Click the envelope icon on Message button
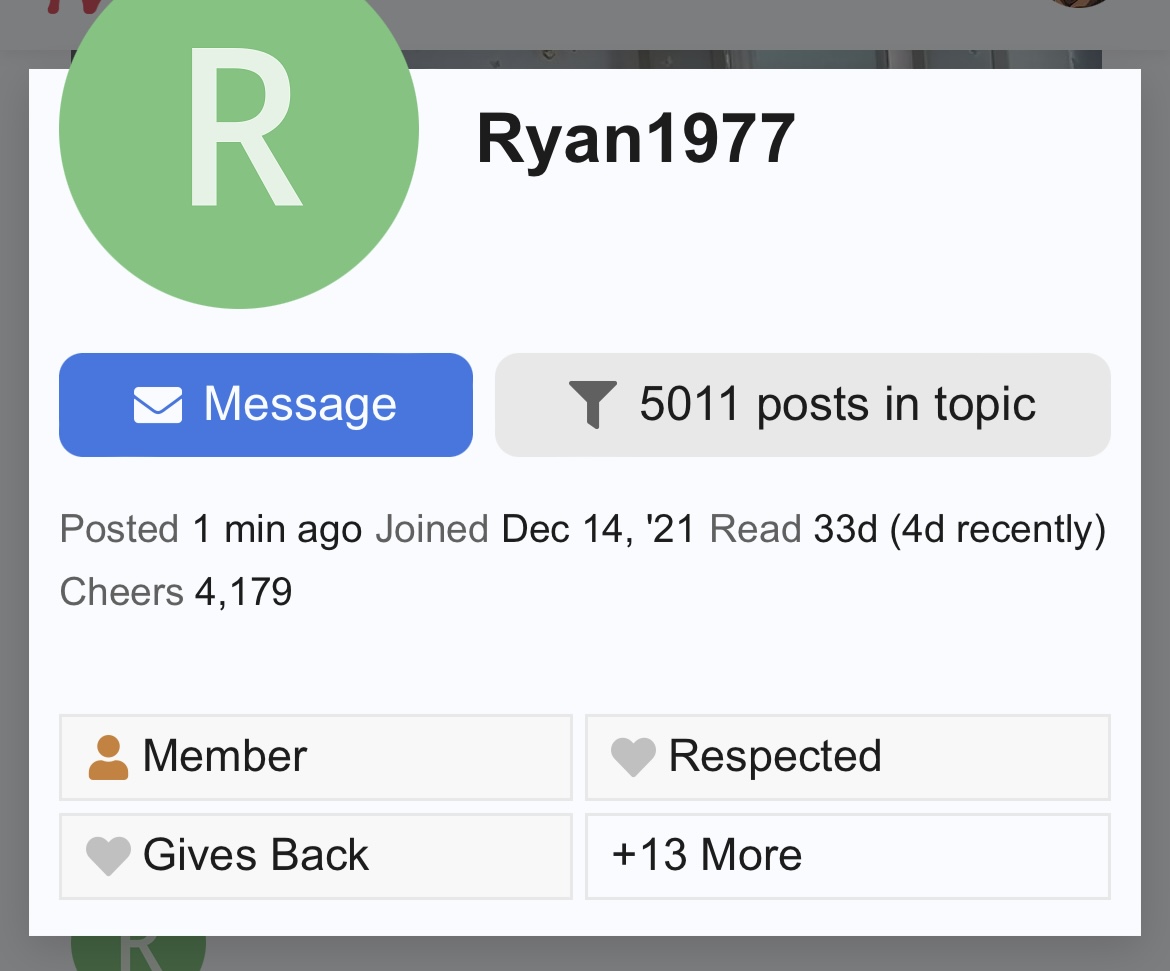Viewport: 1170px width, 971px height. [x=157, y=405]
